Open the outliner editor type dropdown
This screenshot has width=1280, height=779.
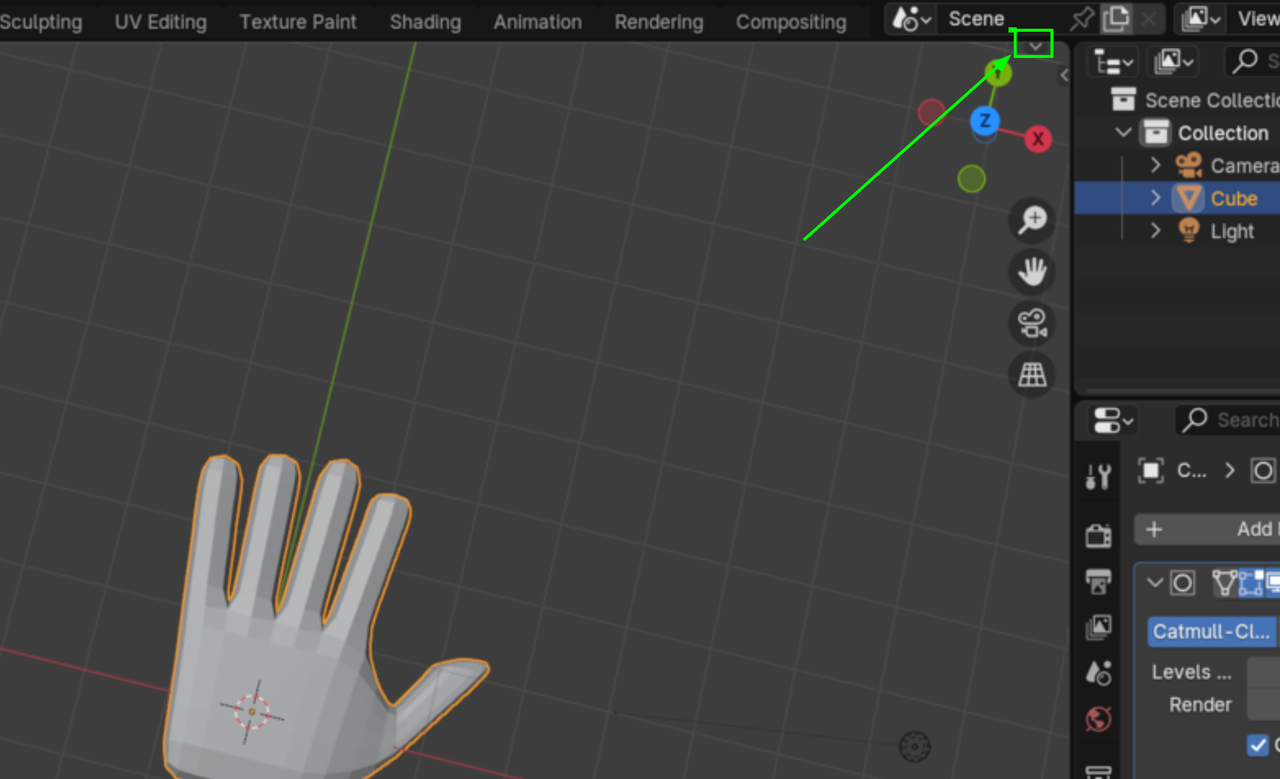pos(1114,62)
